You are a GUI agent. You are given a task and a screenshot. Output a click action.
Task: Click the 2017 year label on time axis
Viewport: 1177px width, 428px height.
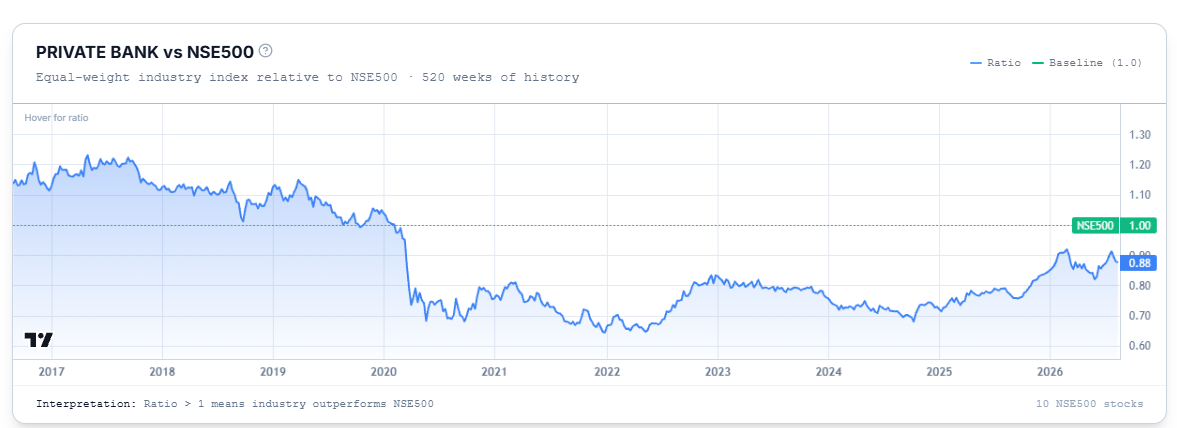pyautogui.click(x=51, y=372)
